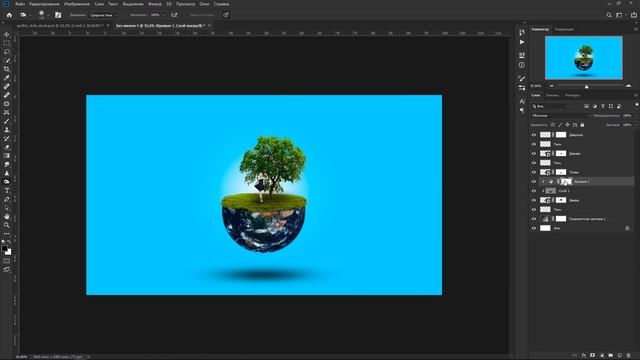This screenshot has height=360, width=640.
Task: Open the brush settings panel icon
Action: (58, 15)
